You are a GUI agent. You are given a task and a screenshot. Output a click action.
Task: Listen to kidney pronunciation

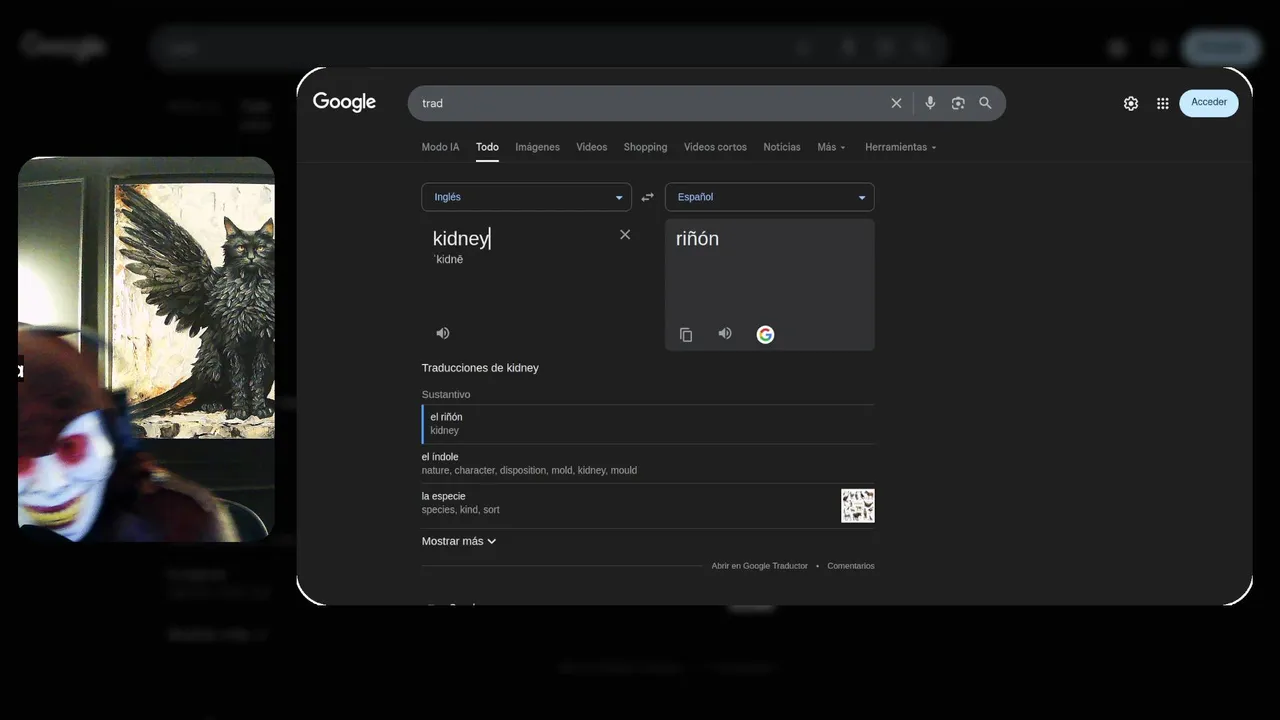(x=443, y=333)
